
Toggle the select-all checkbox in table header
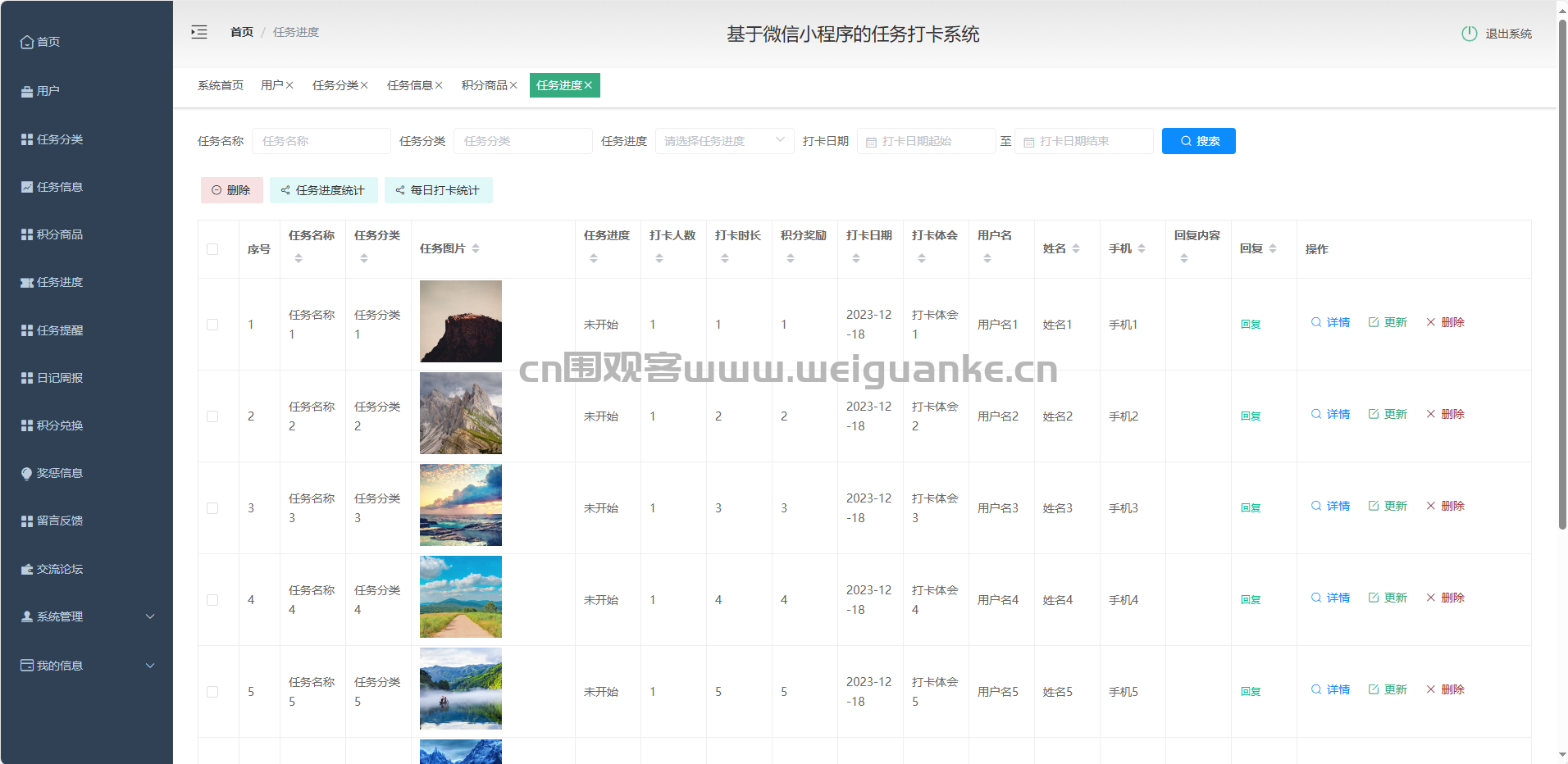pos(212,249)
